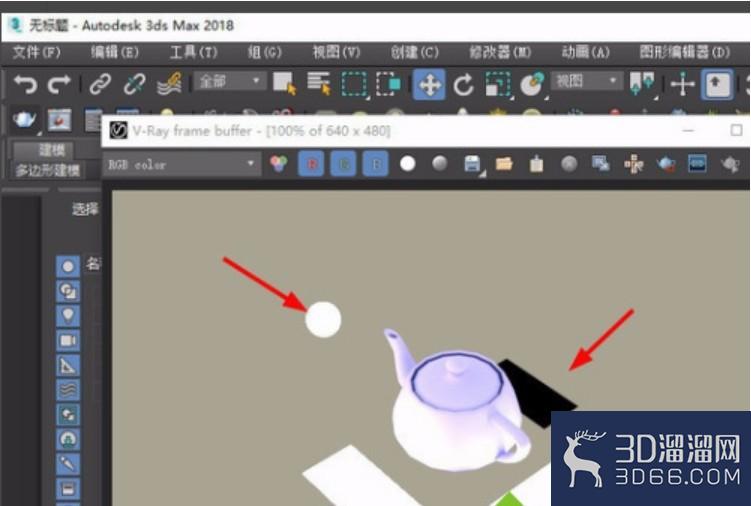Activate the Select and Link tool
This screenshot has width=751, height=506.
(x=100, y=84)
